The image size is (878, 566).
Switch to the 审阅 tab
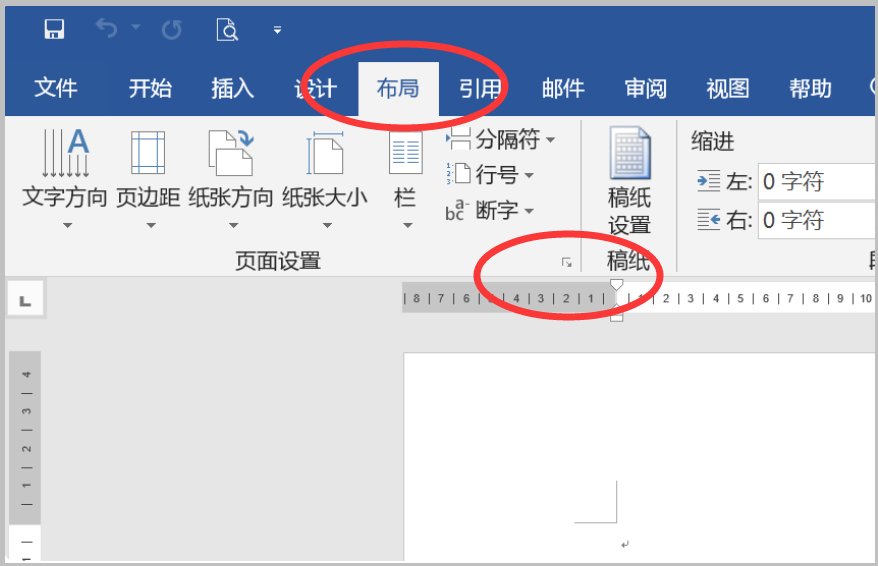(646, 88)
